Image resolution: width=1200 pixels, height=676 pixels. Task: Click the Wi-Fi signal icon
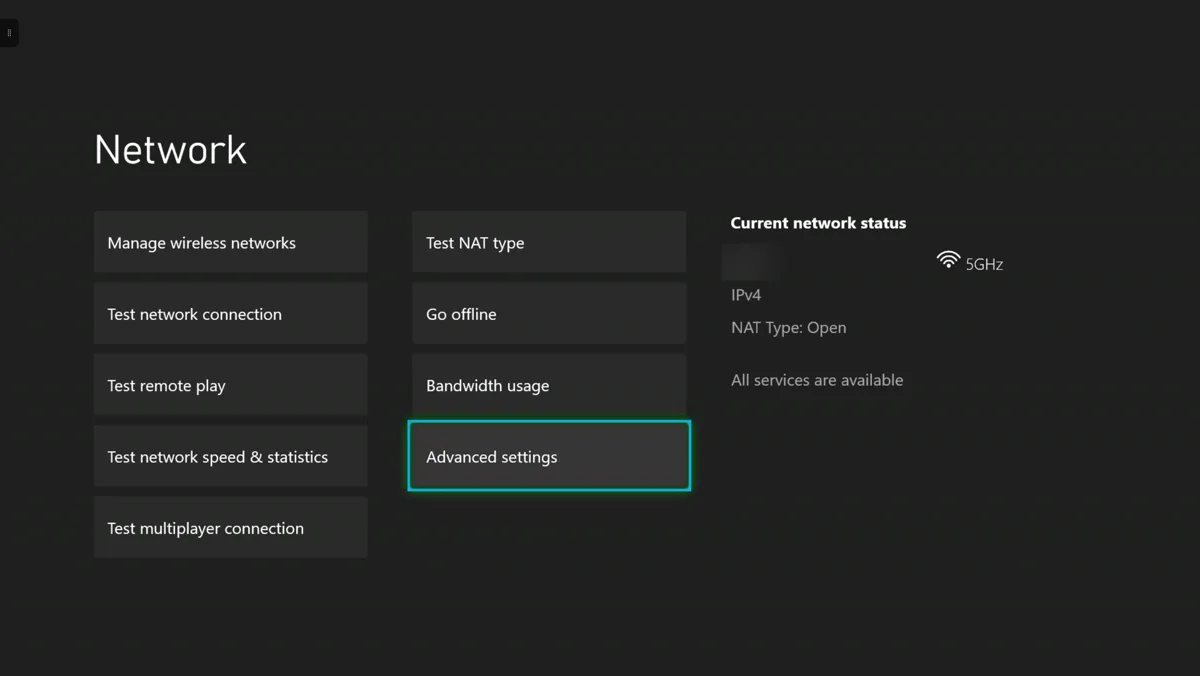pyautogui.click(x=948, y=260)
